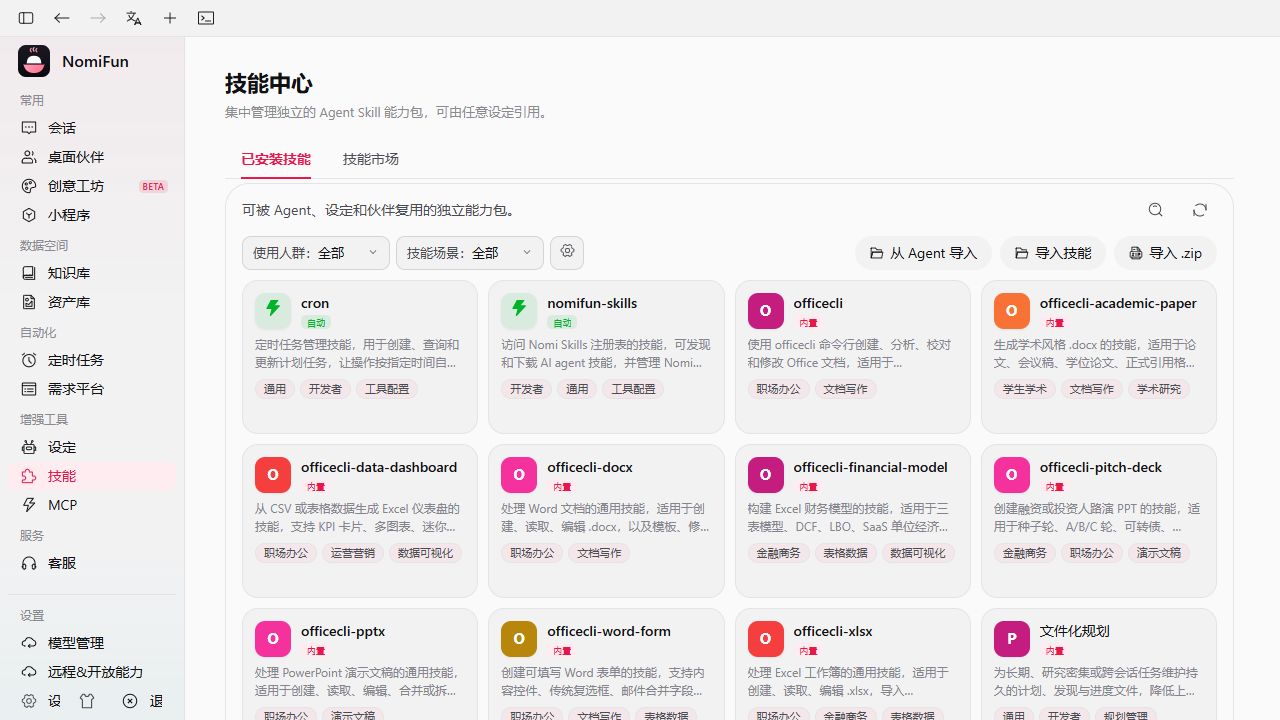Screen dimensions: 1280x720
Task: Expand the 使用人群 dropdown
Action: (316, 253)
